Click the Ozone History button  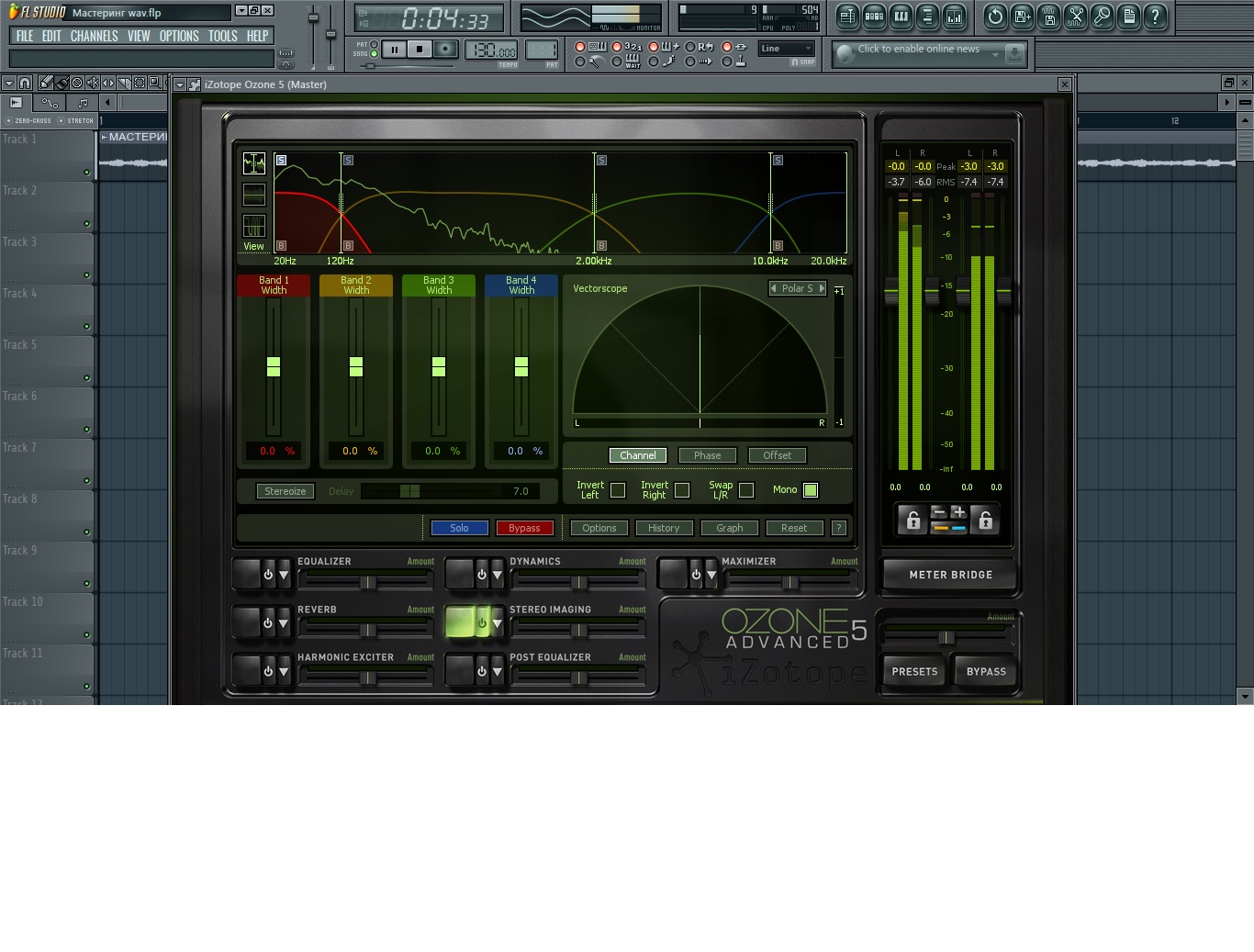(664, 528)
